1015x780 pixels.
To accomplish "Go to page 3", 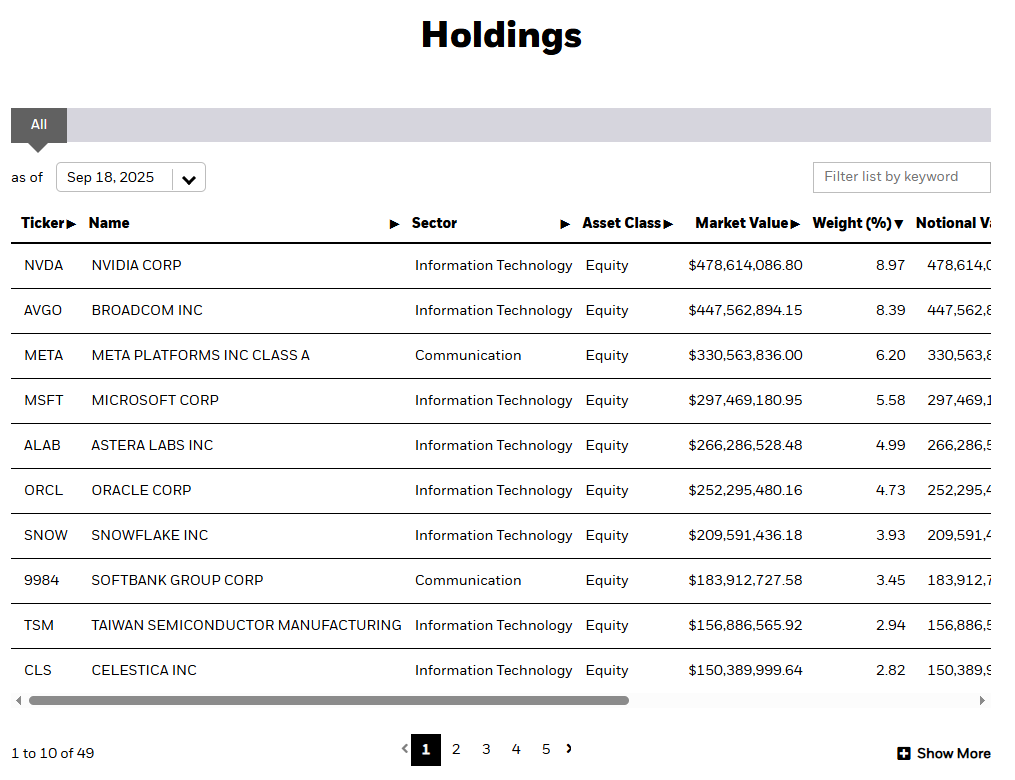I will tap(486, 750).
